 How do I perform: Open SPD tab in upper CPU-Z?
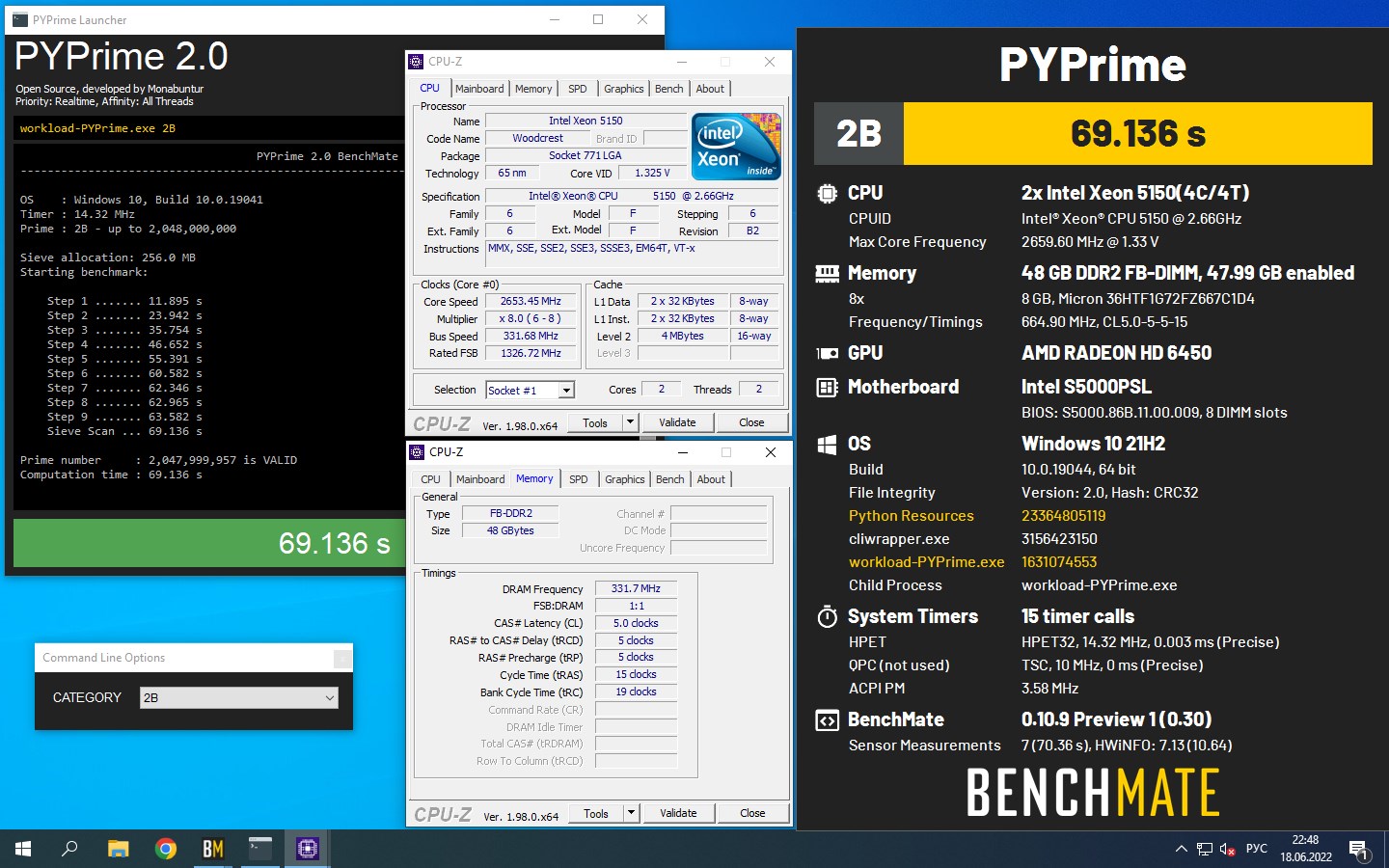[578, 89]
